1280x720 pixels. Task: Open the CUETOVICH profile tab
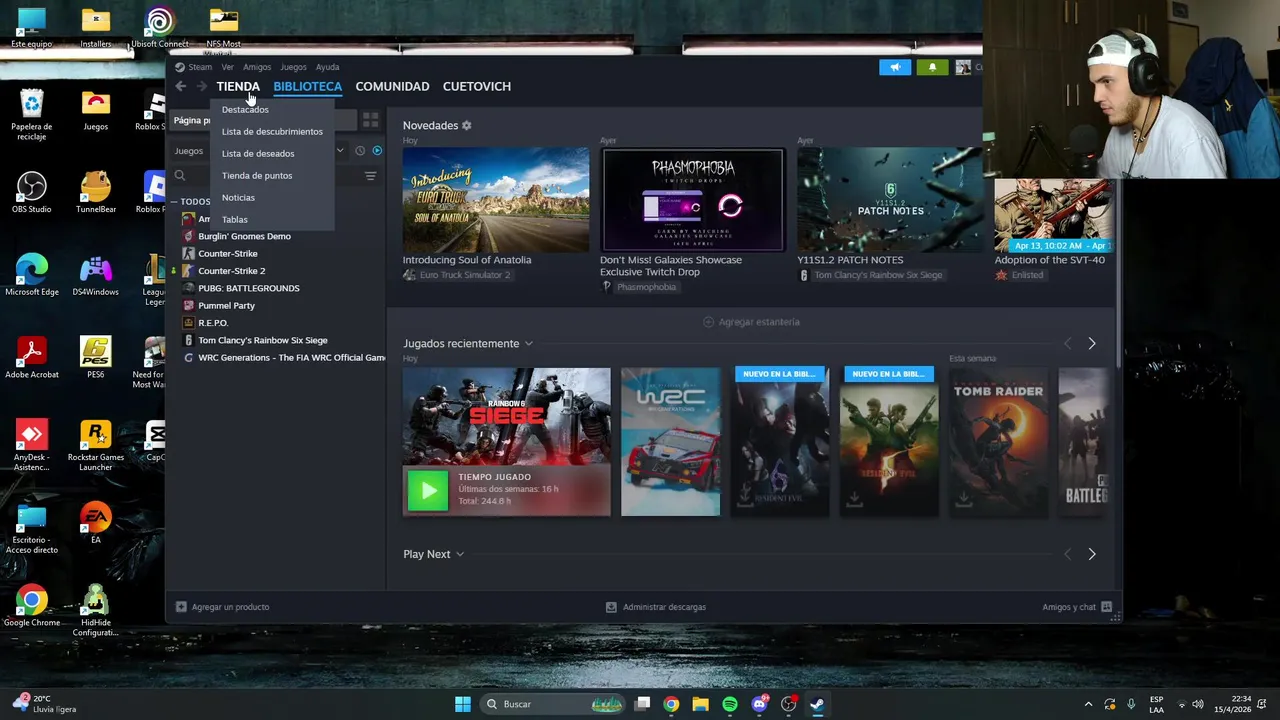point(477,87)
